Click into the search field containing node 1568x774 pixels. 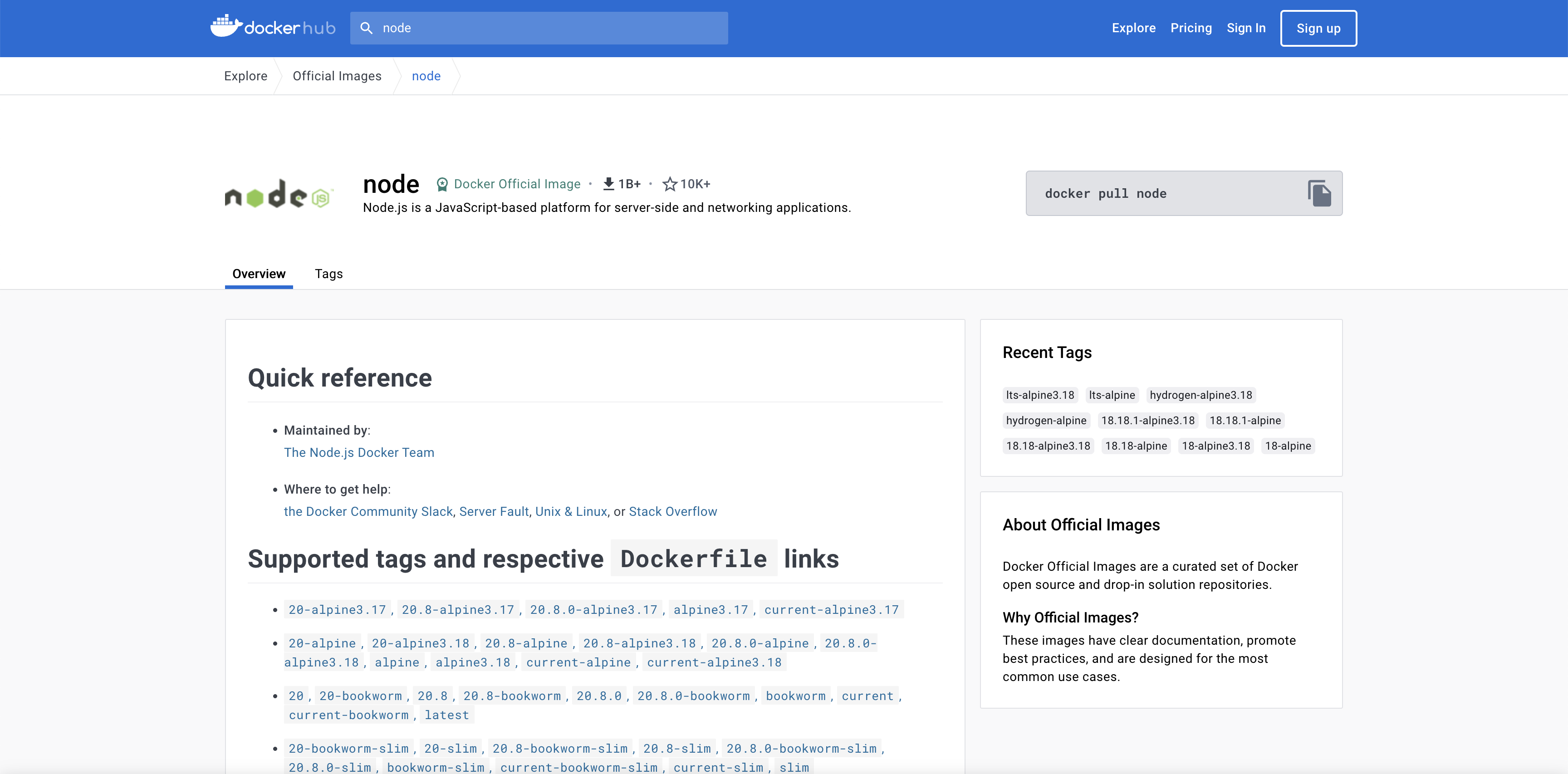pos(548,28)
